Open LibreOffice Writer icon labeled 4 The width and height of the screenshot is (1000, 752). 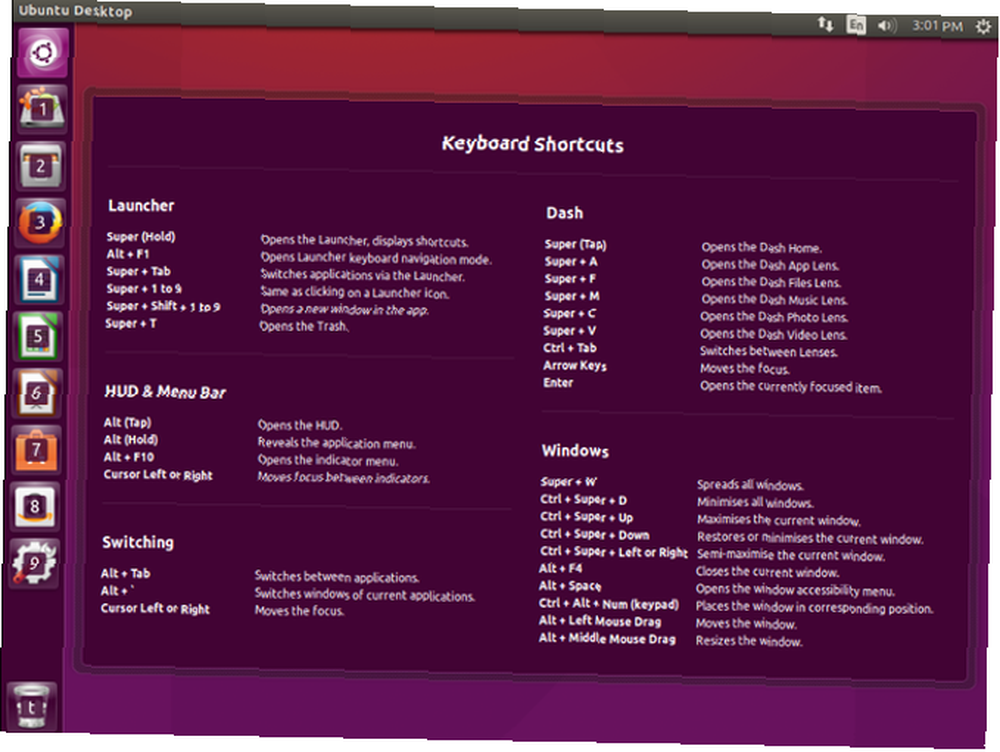39,279
